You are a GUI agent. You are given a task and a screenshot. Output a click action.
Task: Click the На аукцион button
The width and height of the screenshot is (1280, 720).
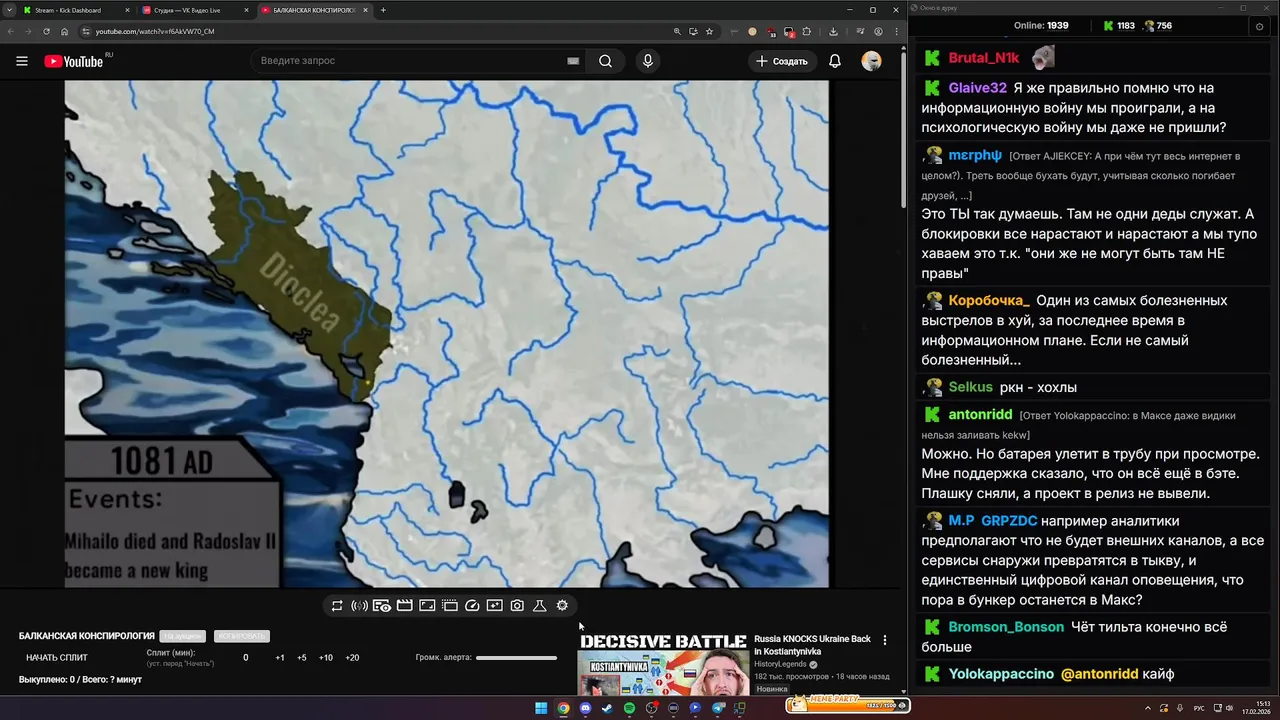pyautogui.click(x=182, y=636)
